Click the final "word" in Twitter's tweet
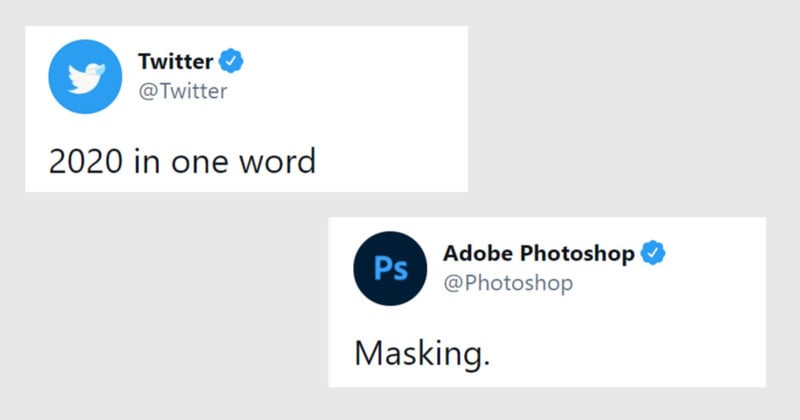800x420 pixels. coord(275,159)
